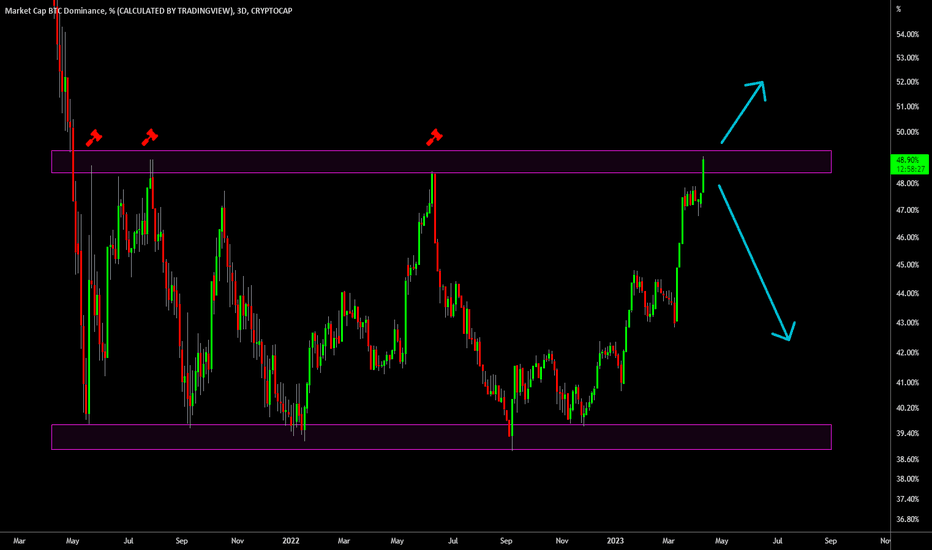The height and width of the screenshot is (550, 932).
Task: Select the red hammer icon above the August 2021 peak
Action: click(149, 137)
